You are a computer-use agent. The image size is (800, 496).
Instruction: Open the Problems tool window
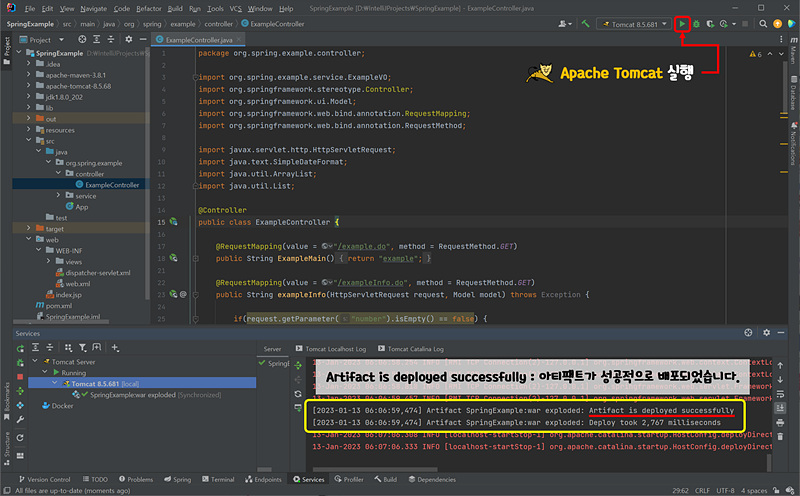pos(136,479)
